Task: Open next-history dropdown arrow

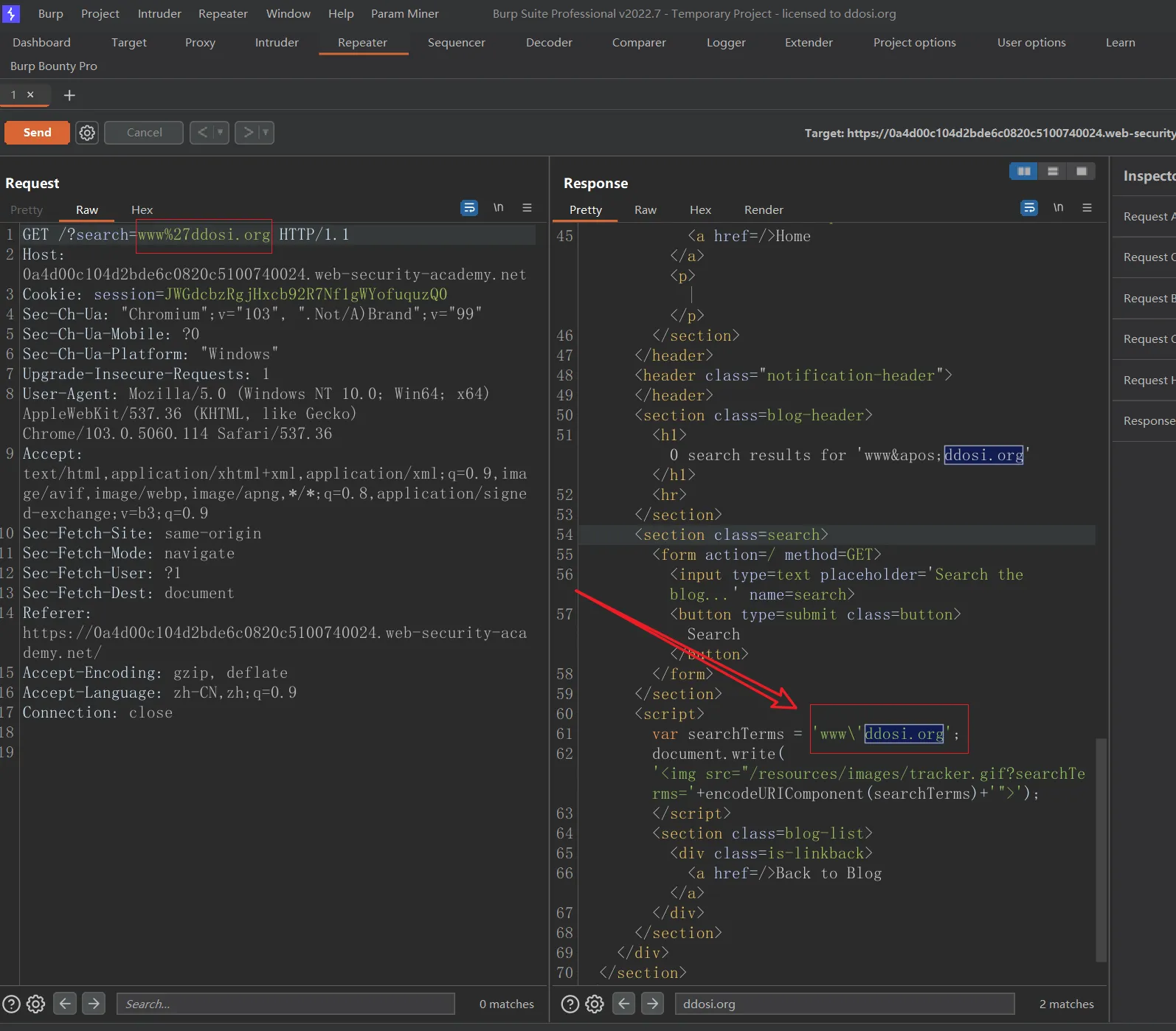Action: pos(266,133)
